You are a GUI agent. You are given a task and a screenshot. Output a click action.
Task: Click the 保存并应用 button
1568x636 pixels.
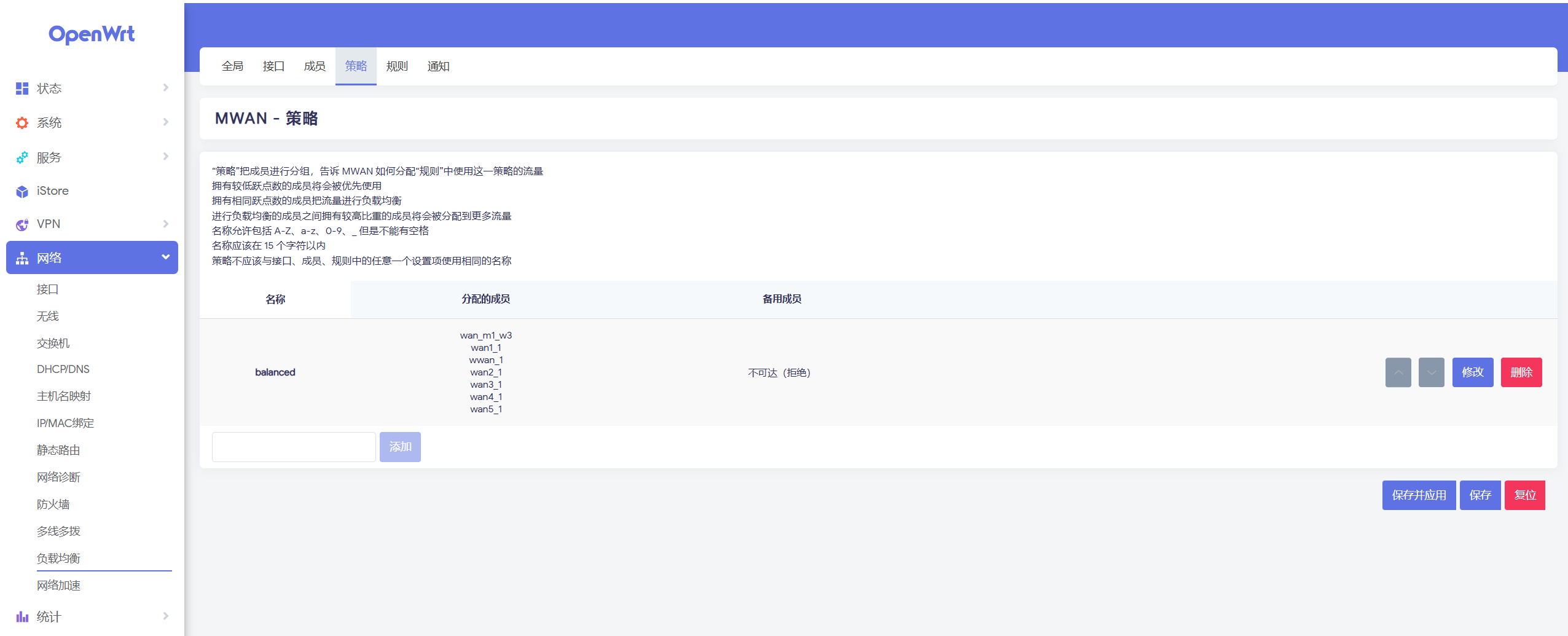click(x=1418, y=495)
